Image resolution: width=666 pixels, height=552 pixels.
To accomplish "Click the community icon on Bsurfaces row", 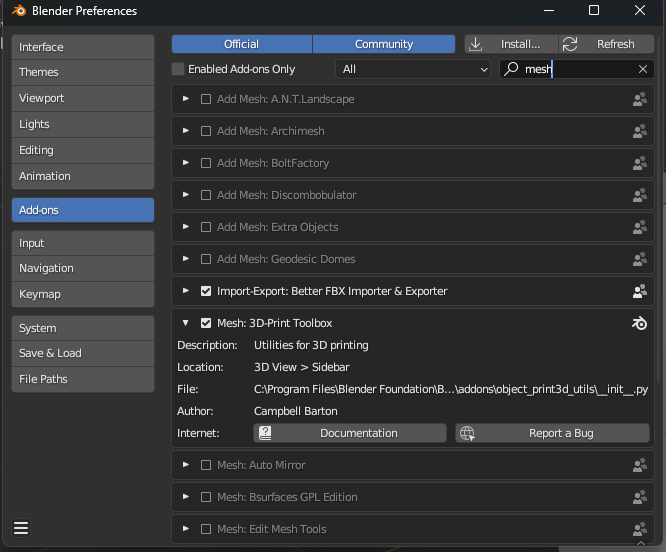I will (640, 497).
